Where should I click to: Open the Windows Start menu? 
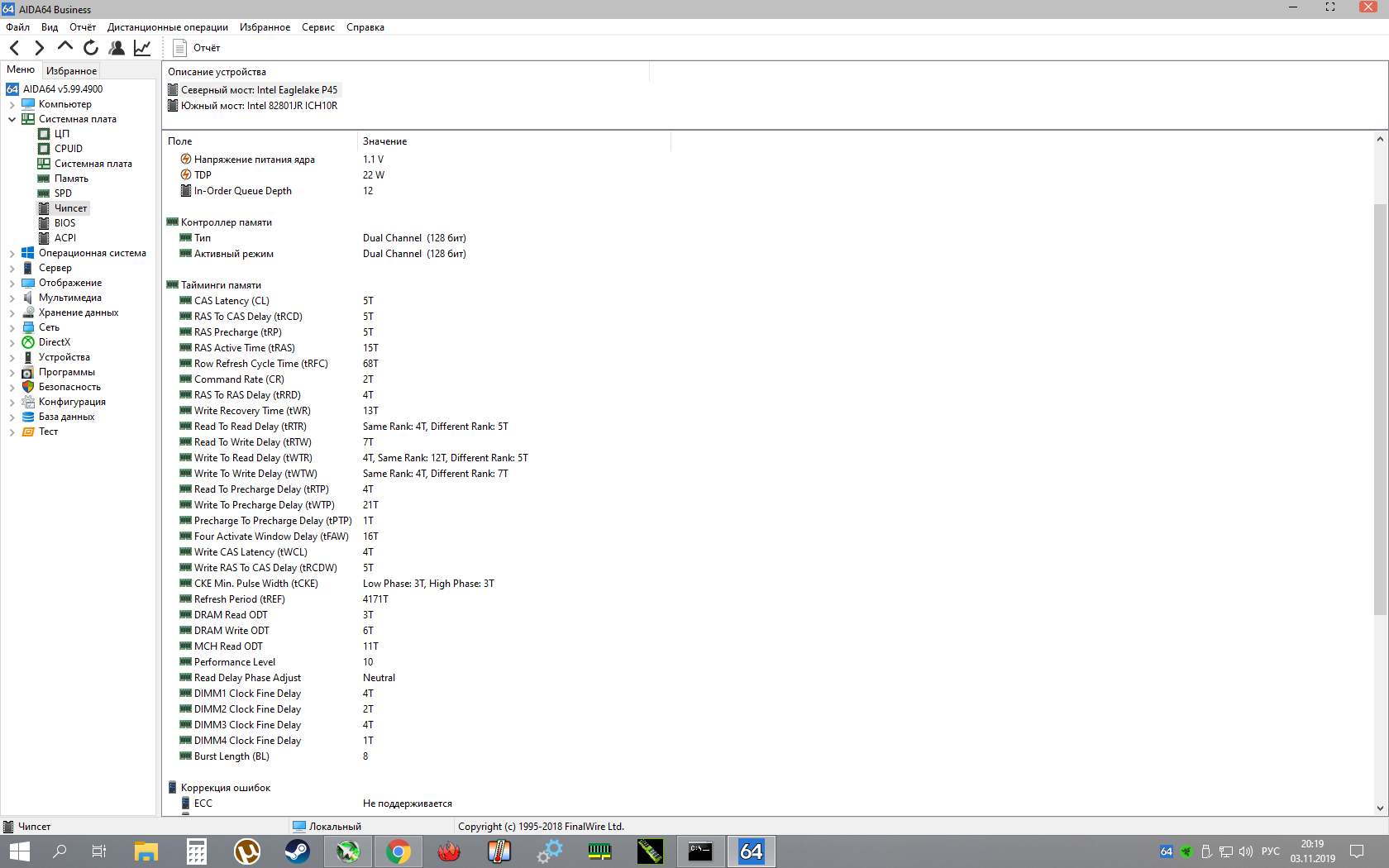point(20,851)
